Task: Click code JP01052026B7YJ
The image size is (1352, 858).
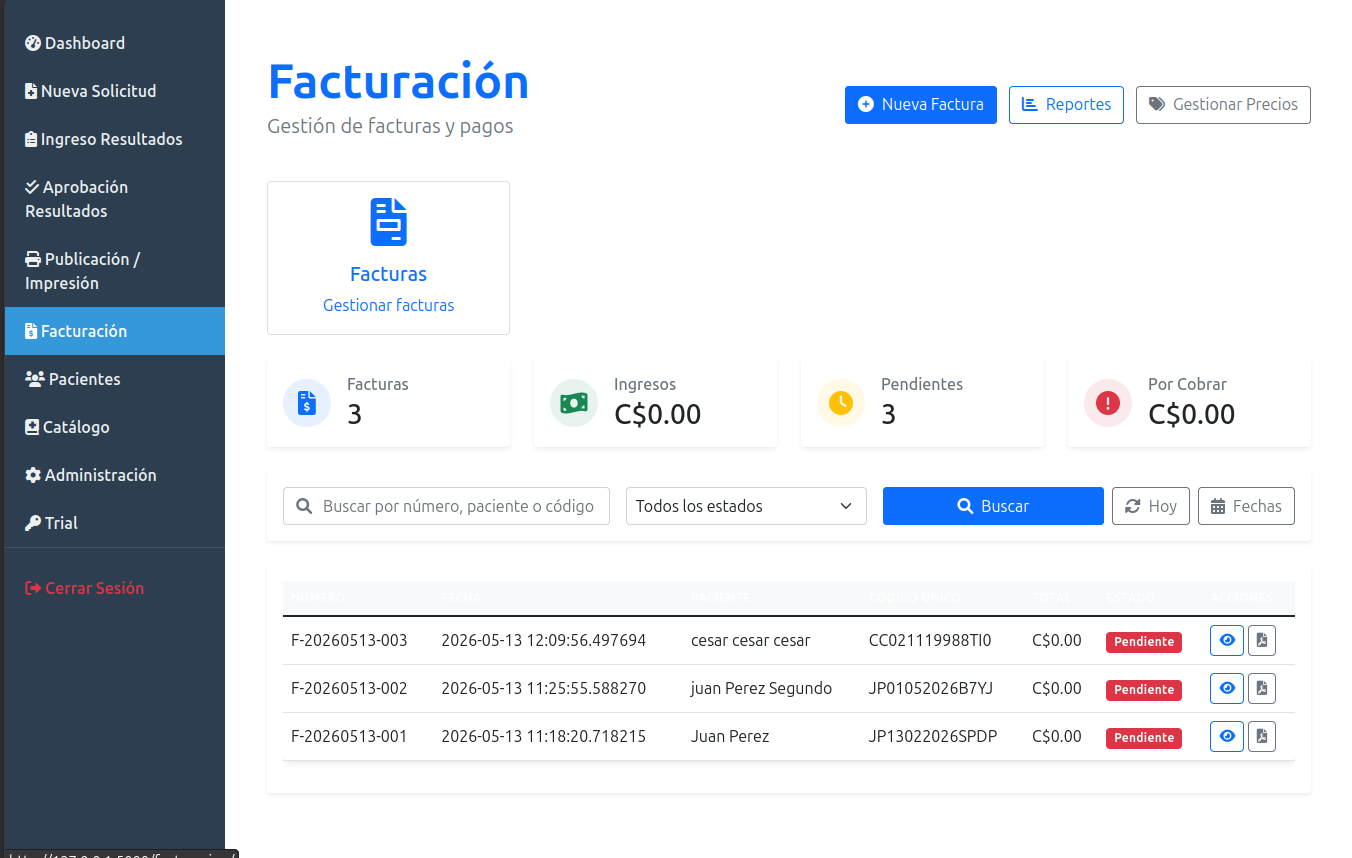Action: [931, 688]
